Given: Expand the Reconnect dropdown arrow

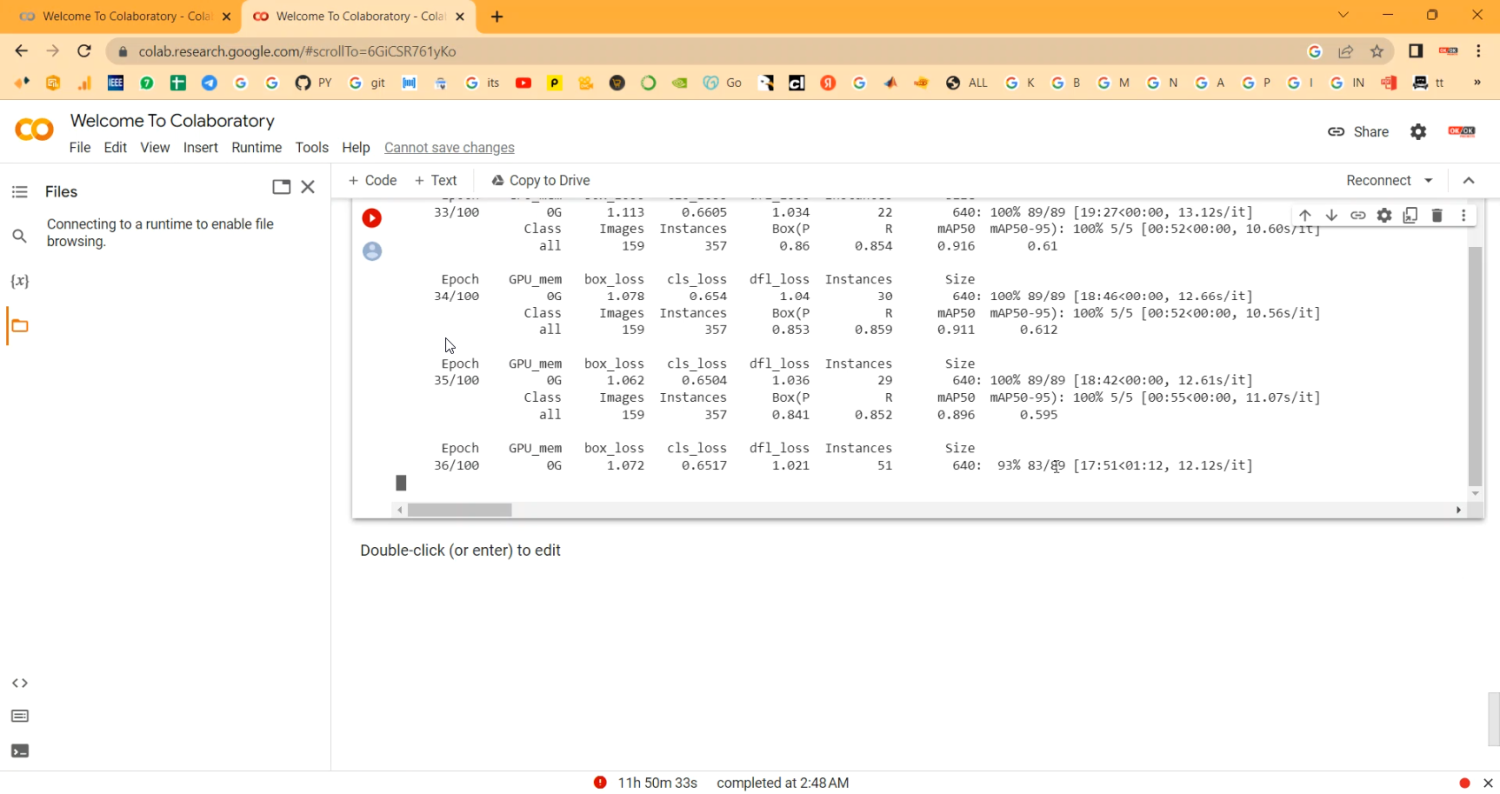Looking at the screenshot, I should [1428, 181].
